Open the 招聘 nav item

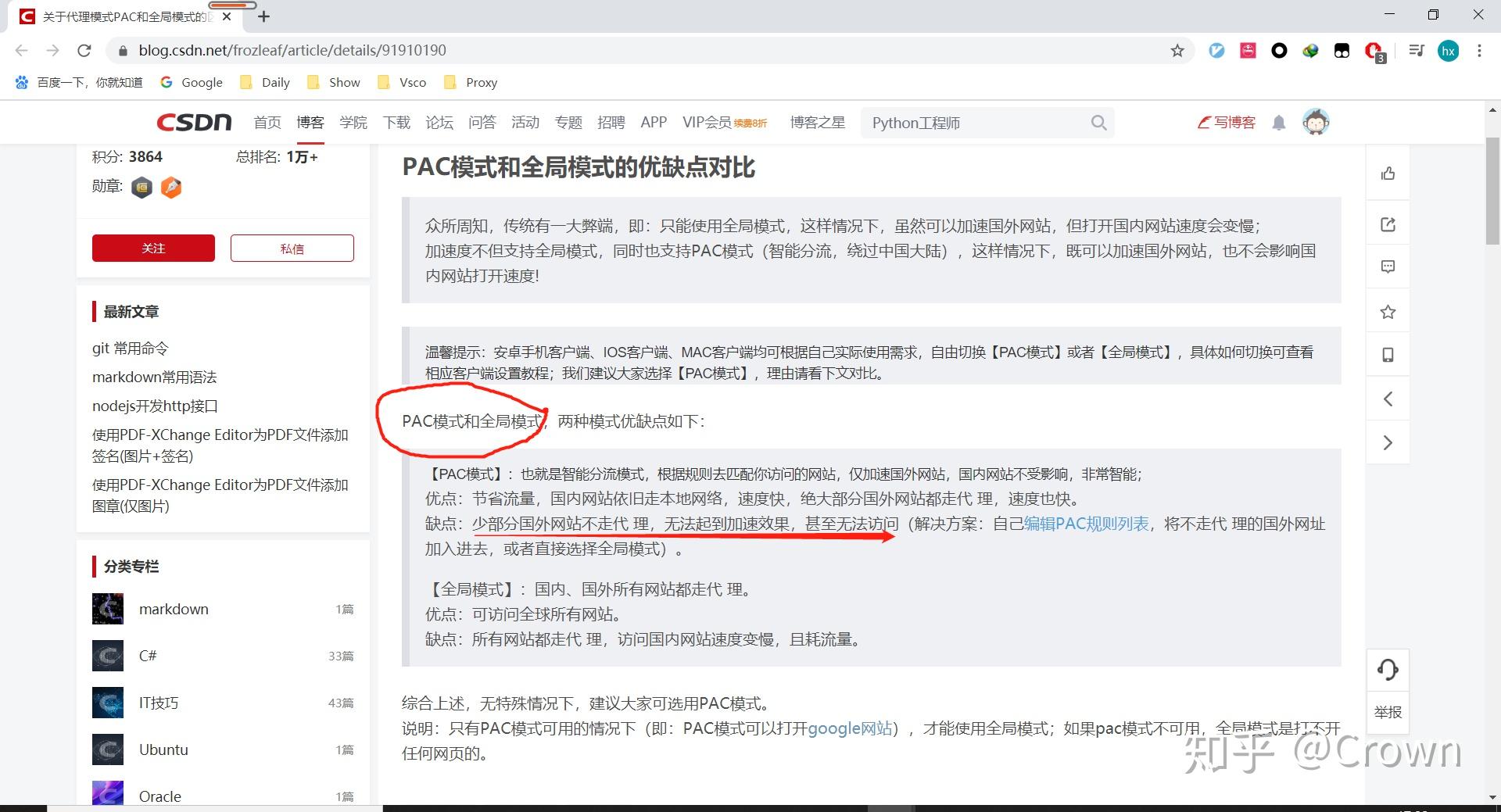tap(611, 123)
